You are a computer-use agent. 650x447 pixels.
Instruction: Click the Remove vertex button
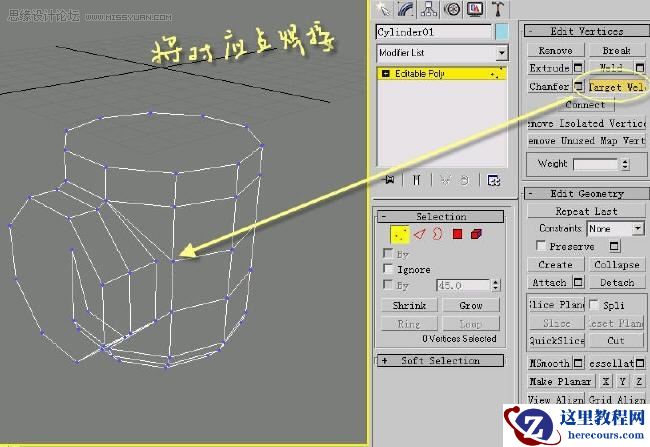click(555, 51)
